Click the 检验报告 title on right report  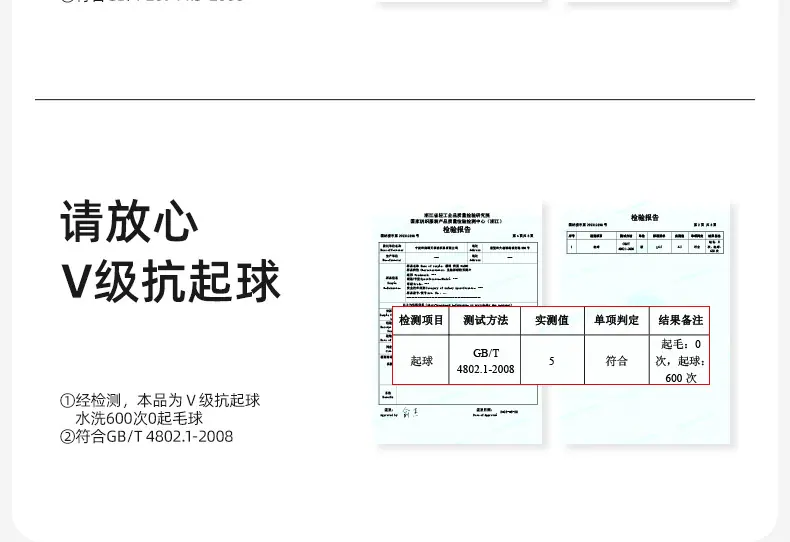(644, 218)
